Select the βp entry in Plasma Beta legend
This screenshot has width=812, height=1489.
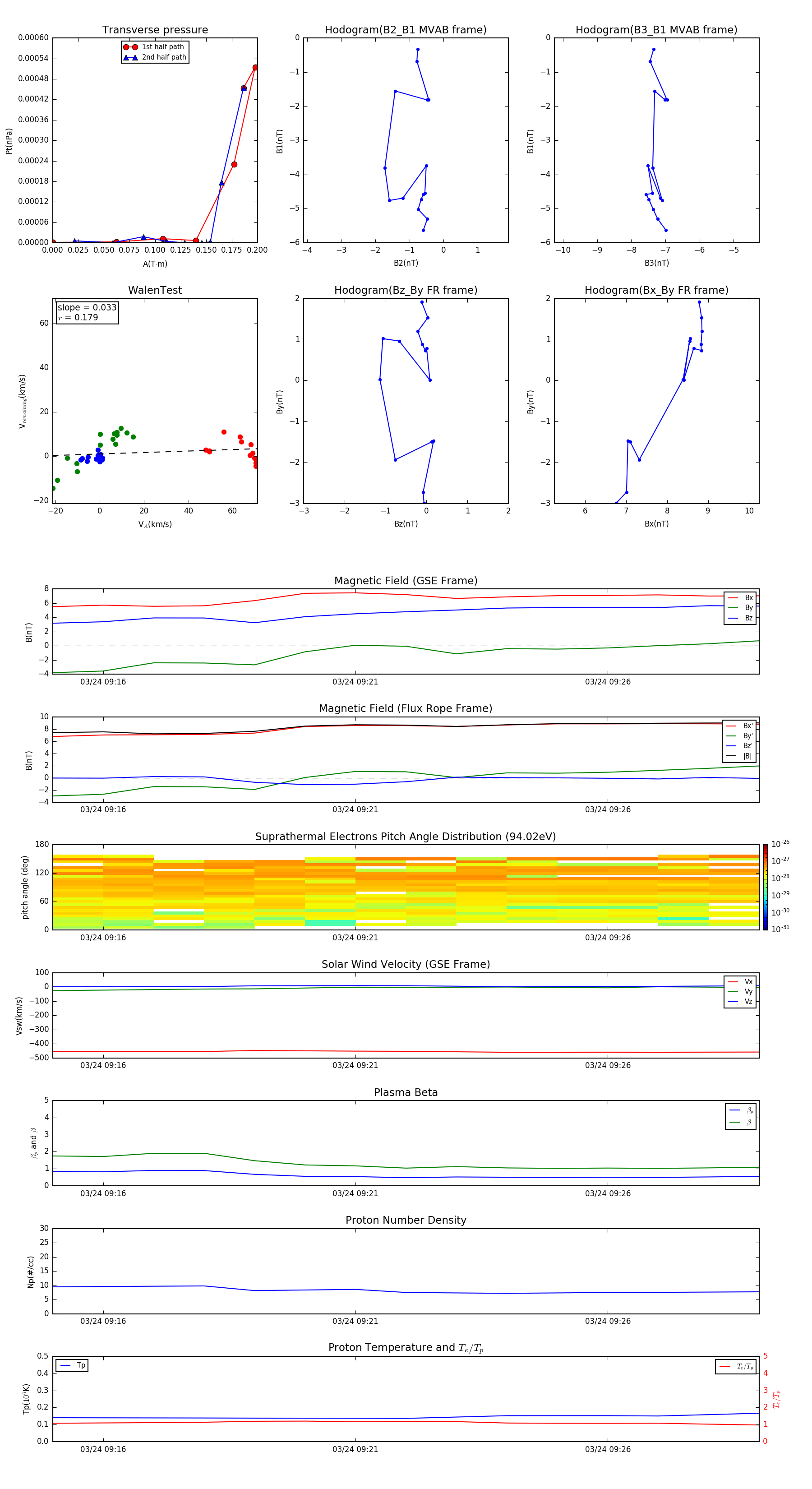point(741,1110)
